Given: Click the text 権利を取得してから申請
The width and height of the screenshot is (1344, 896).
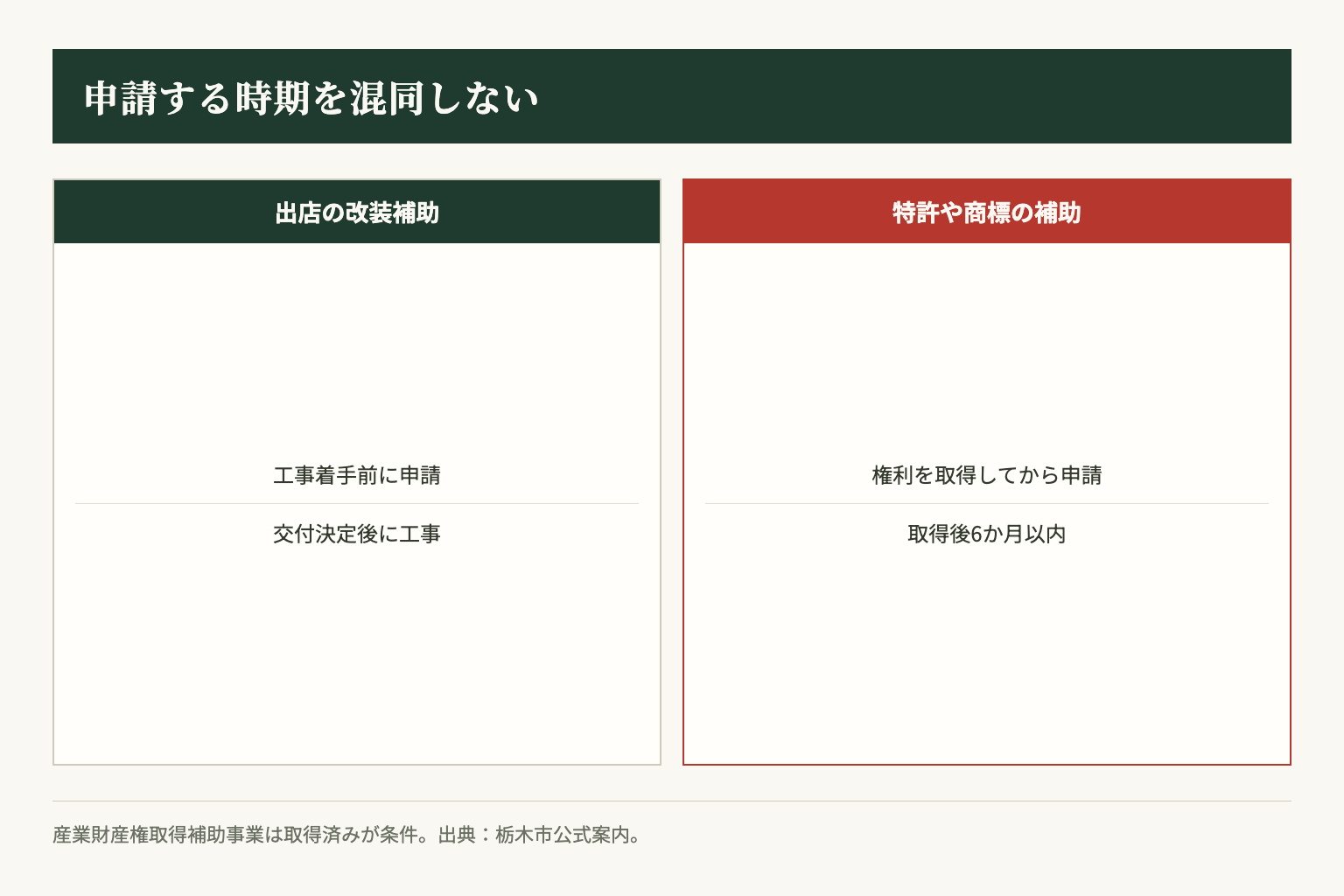Looking at the screenshot, I should click(987, 475).
